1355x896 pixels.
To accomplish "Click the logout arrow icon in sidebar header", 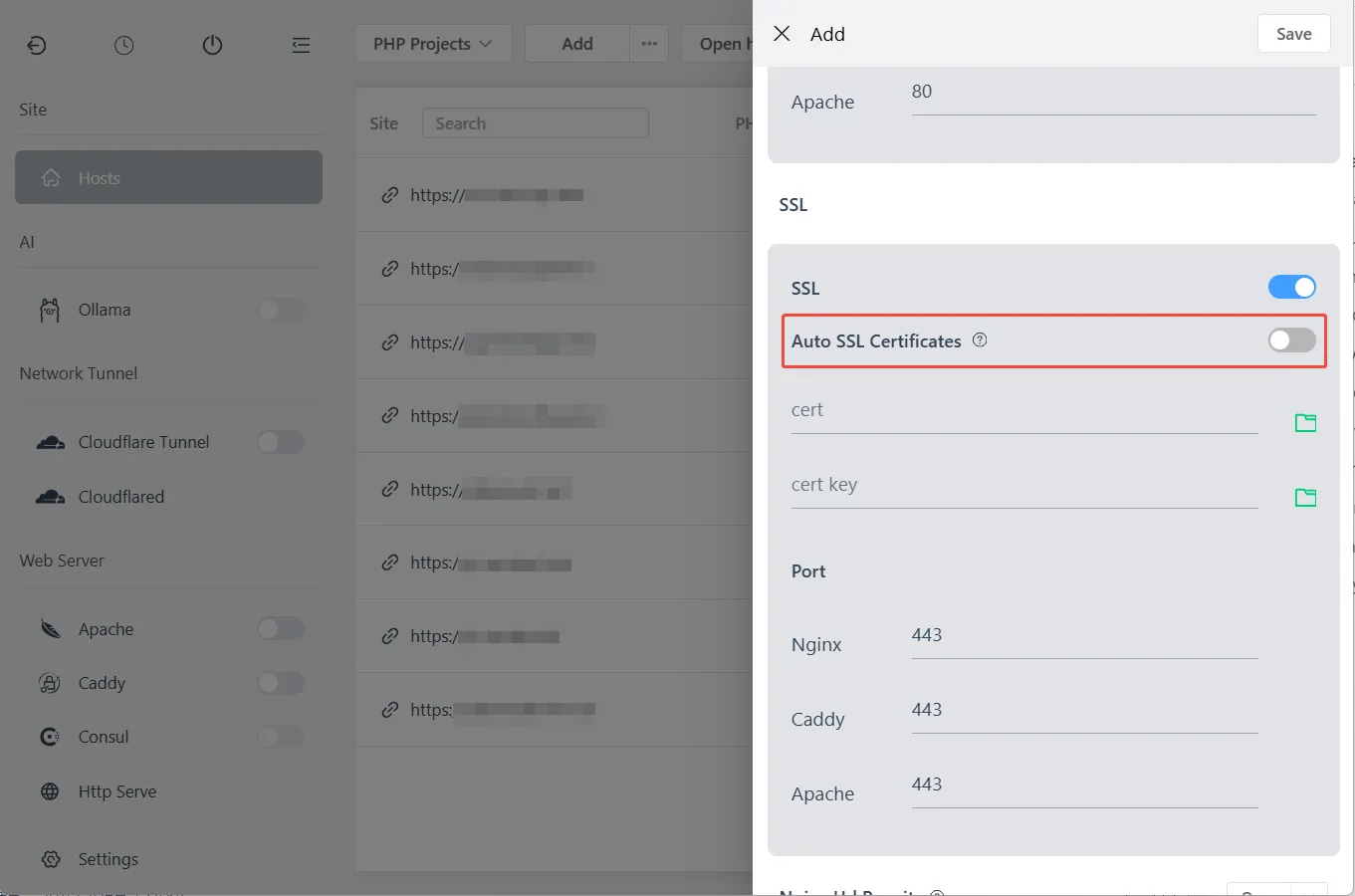I will 37,45.
